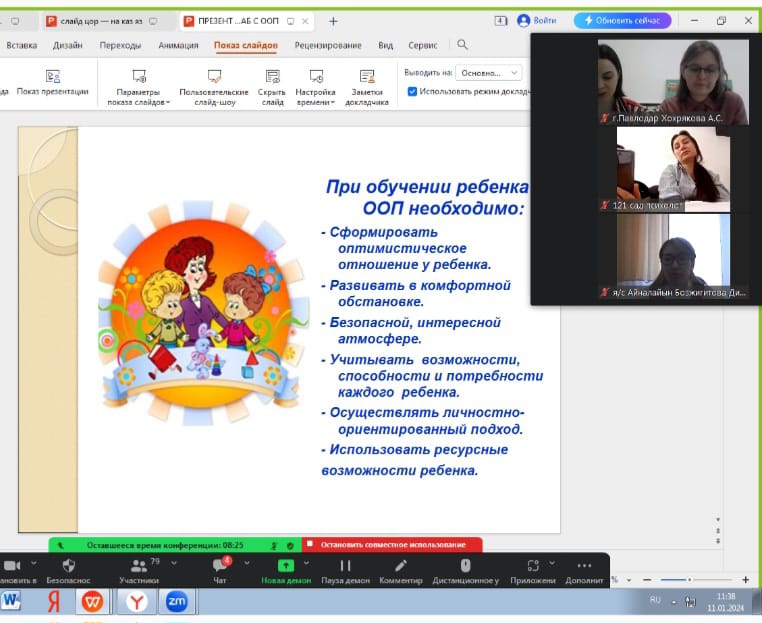Open the Custom Slide Show (Пользовательские слайд-шоу) tool

pos(214,85)
